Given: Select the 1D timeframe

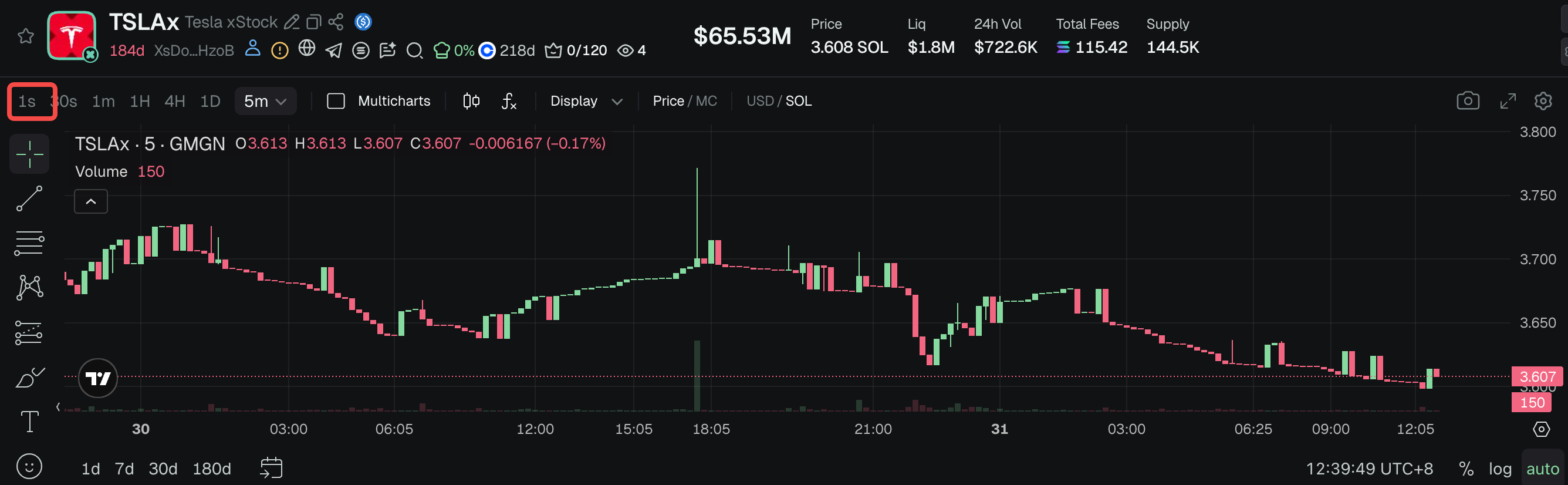Looking at the screenshot, I should (210, 101).
